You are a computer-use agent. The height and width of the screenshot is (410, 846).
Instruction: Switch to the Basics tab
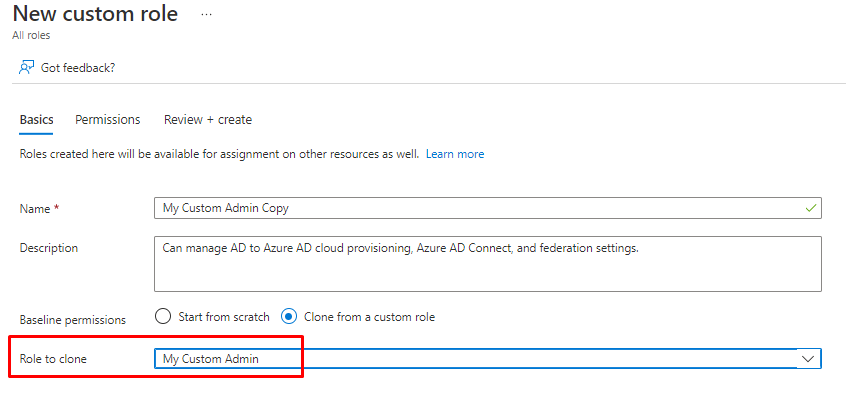[x=36, y=120]
